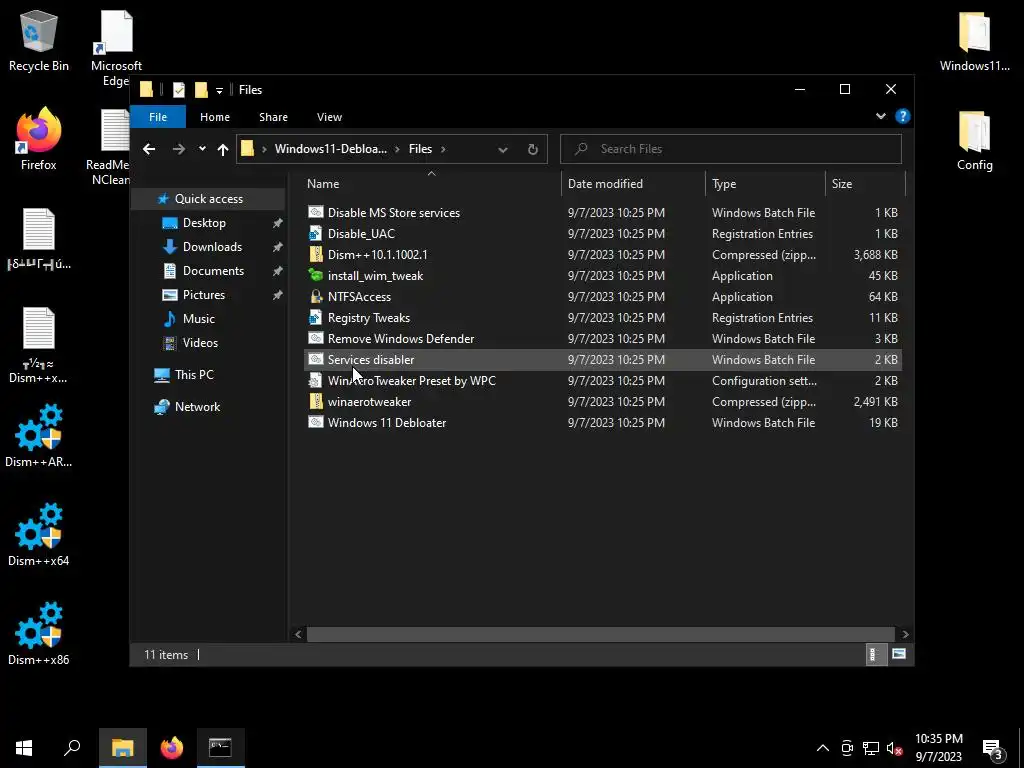Click the horizontal scrollbar right arrow
The height and width of the screenshot is (768, 1024).
pyautogui.click(x=904, y=634)
